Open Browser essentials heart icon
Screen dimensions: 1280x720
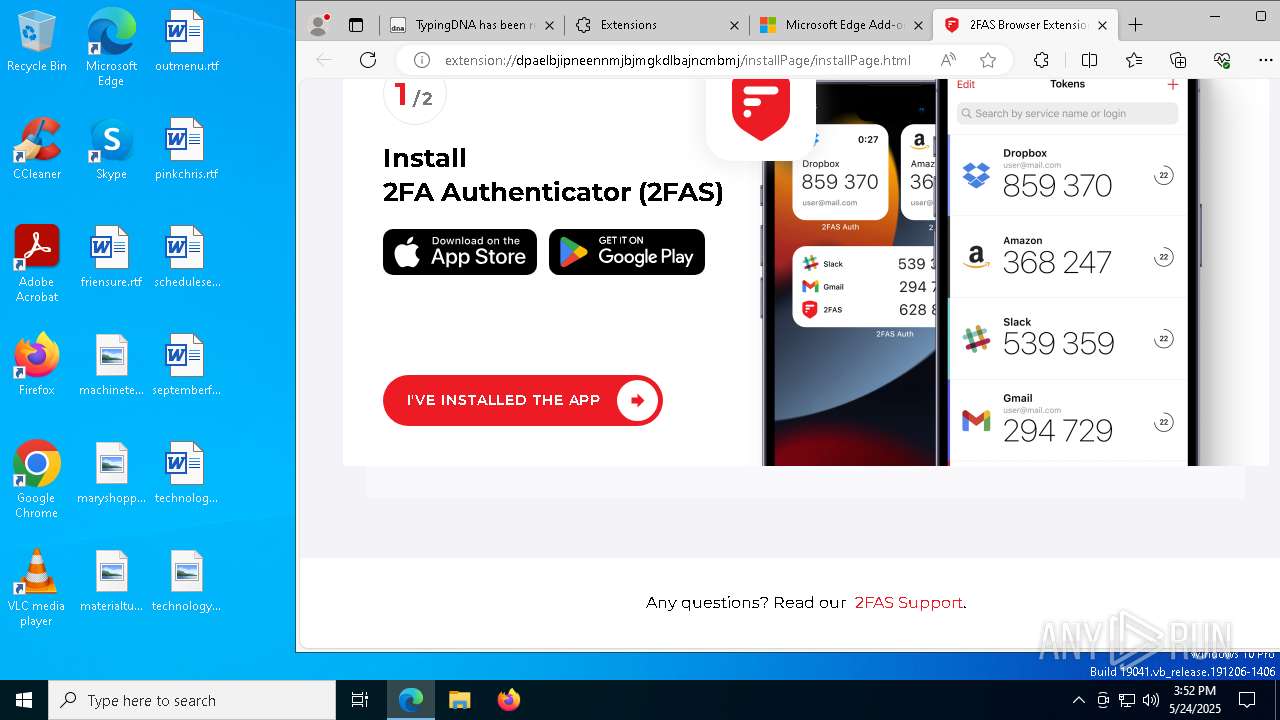(x=1222, y=60)
